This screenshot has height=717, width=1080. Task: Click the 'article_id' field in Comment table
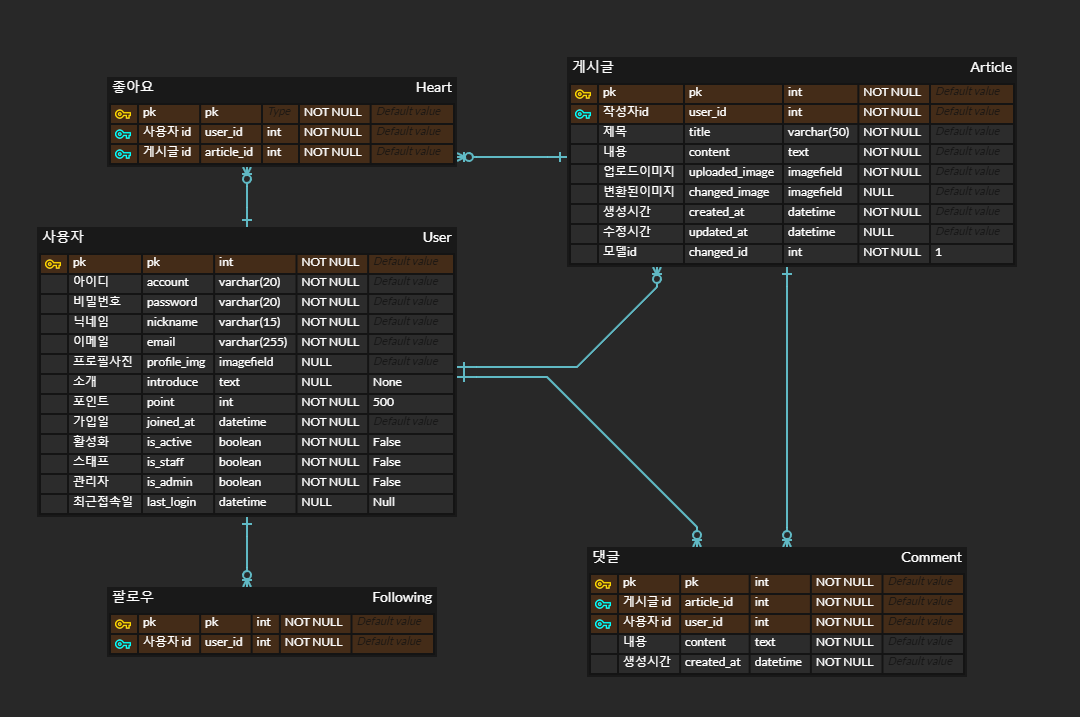click(714, 603)
